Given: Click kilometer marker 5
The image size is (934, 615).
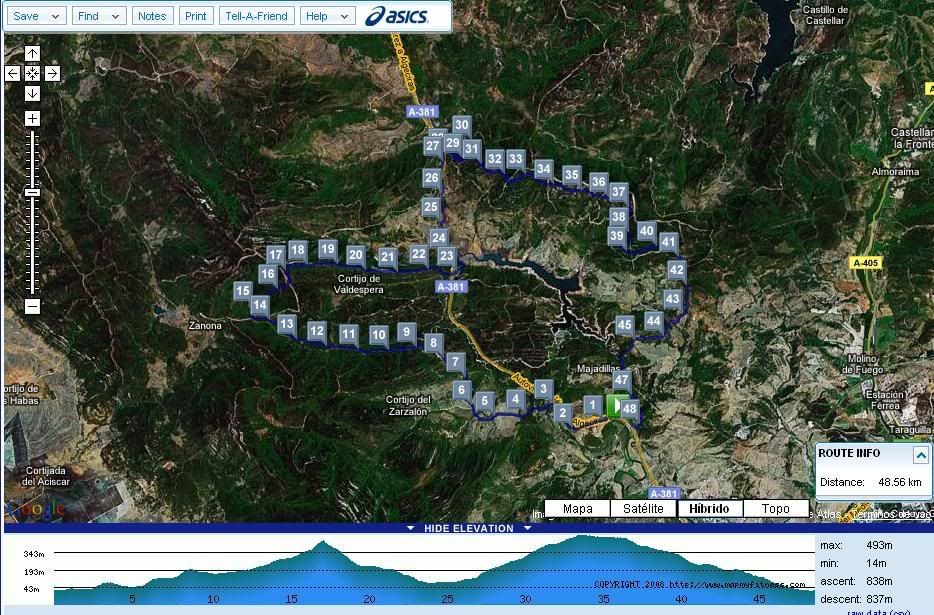Looking at the screenshot, I should (485, 401).
